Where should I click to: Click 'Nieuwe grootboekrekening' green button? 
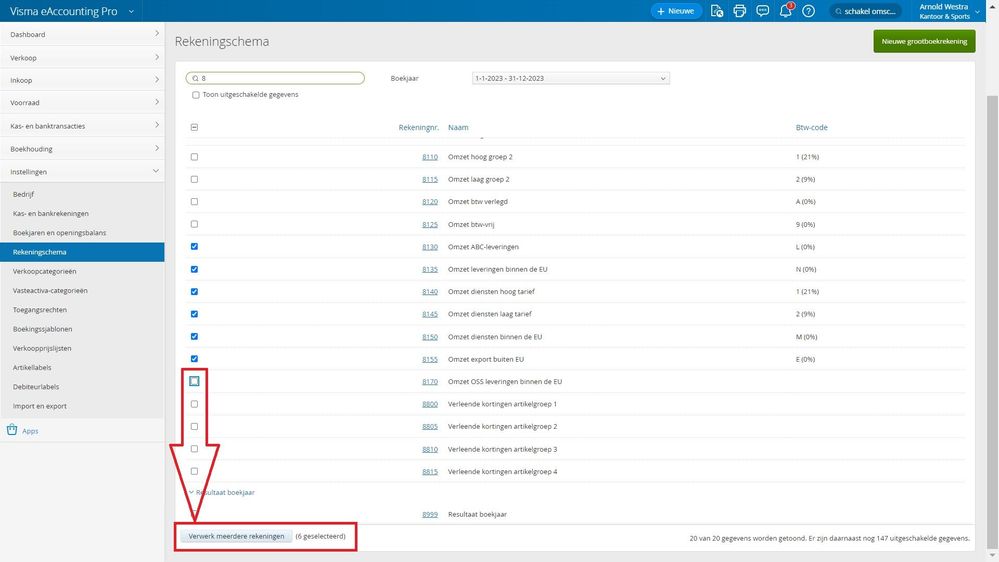[924, 42]
